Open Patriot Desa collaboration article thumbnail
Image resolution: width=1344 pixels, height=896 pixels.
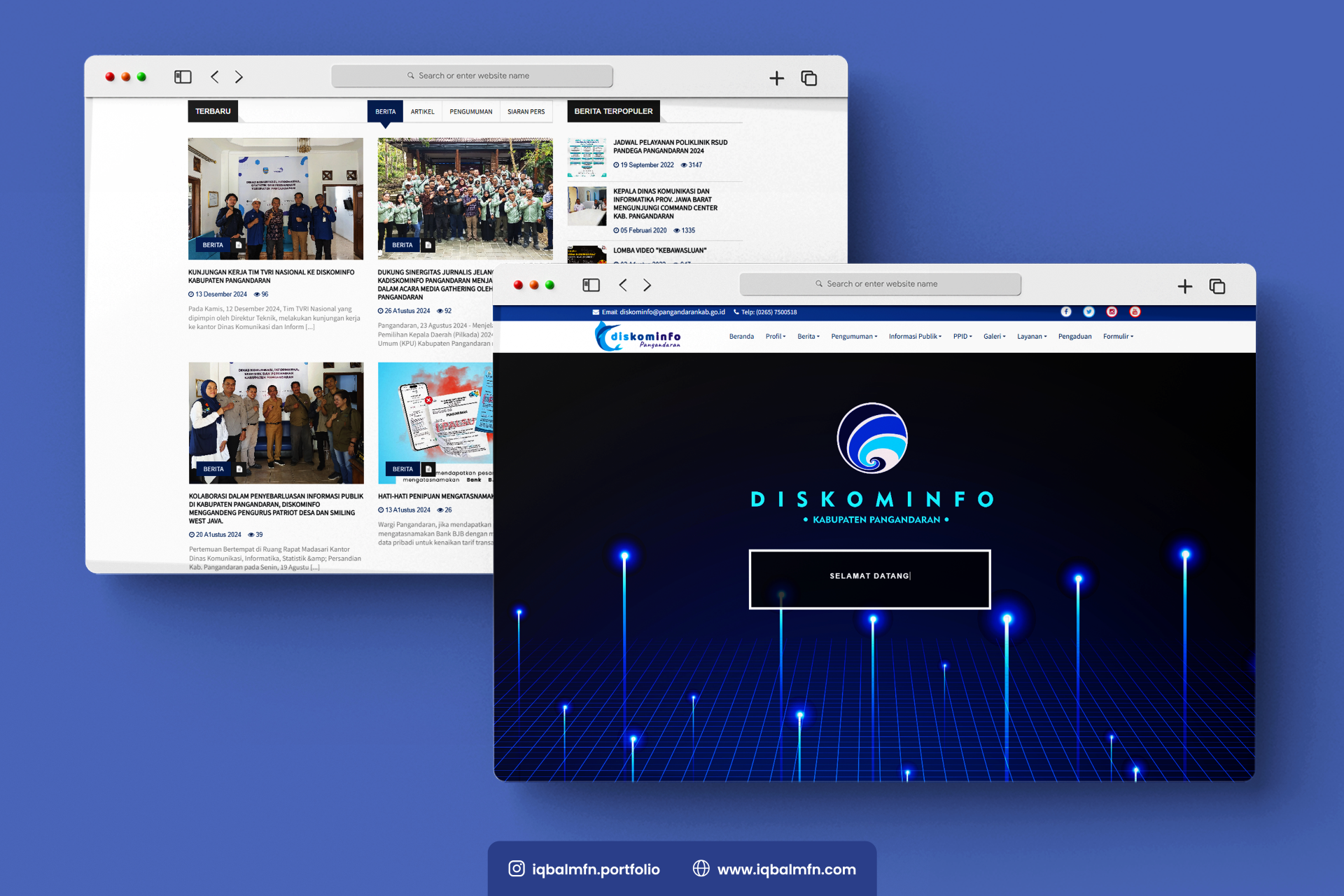pyautogui.click(x=276, y=423)
